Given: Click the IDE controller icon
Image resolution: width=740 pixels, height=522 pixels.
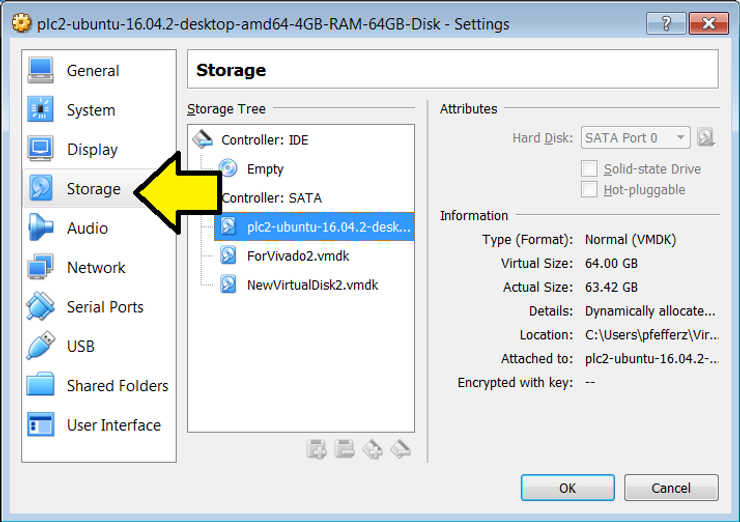Looking at the screenshot, I should (203, 139).
